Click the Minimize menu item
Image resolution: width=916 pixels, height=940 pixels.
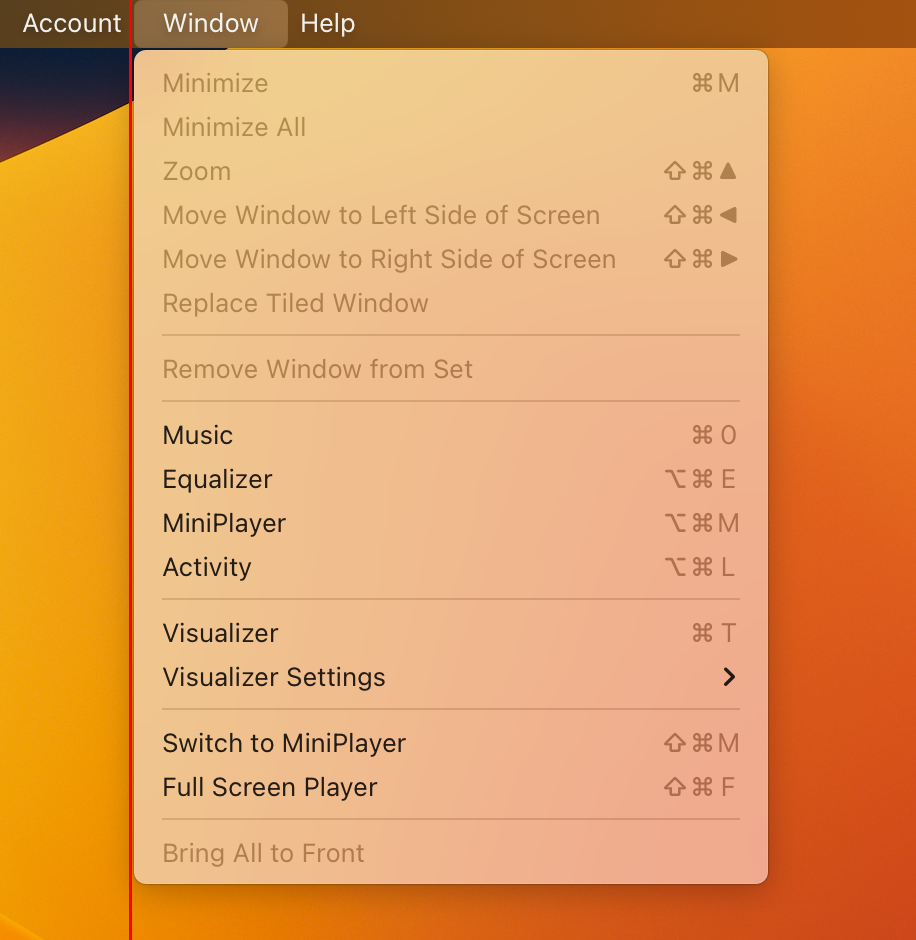(x=451, y=83)
